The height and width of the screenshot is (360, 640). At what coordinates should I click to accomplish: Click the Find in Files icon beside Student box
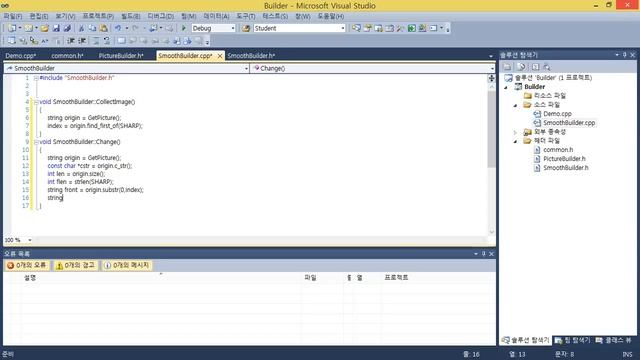click(246, 28)
